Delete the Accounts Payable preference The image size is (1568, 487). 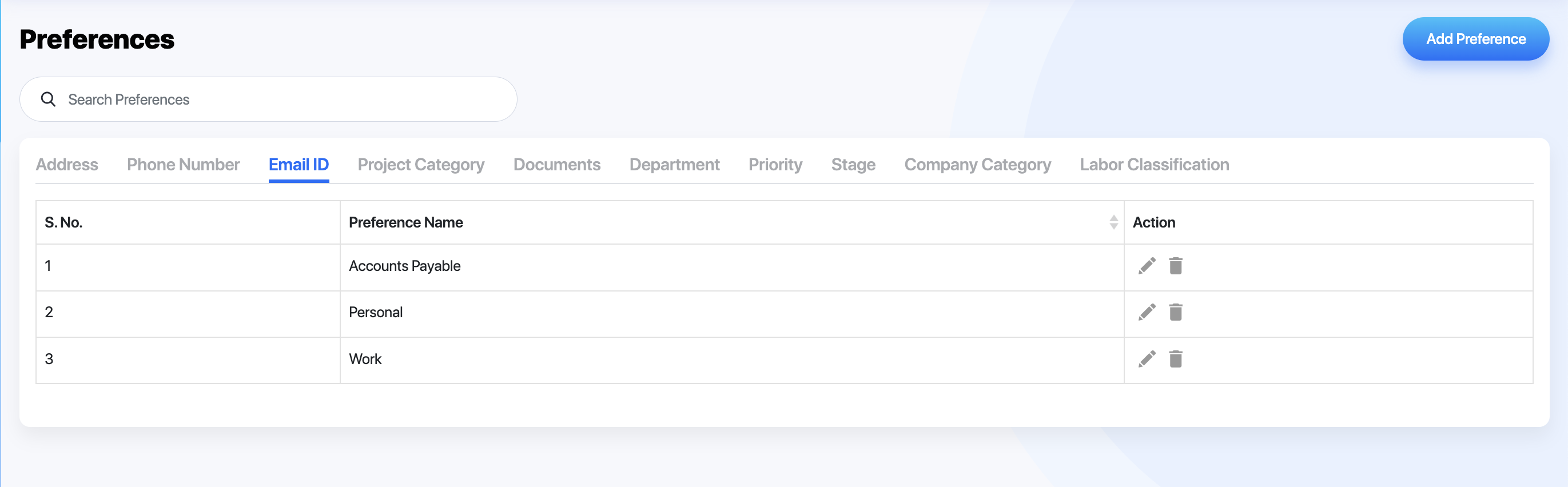click(1175, 266)
